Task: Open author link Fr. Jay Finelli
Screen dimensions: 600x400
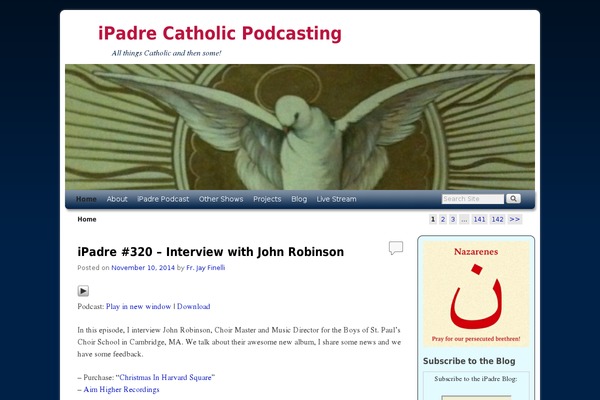Action: (205, 268)
